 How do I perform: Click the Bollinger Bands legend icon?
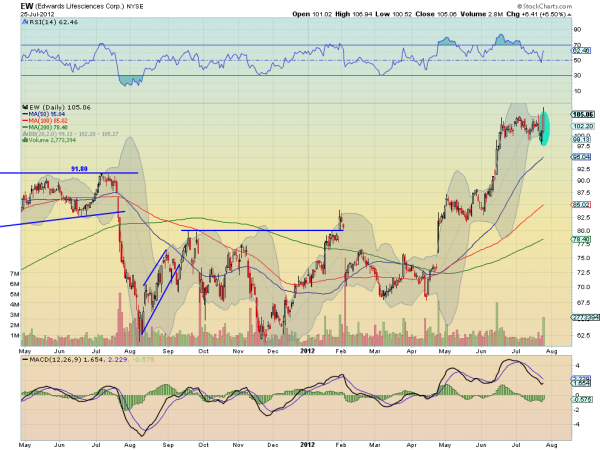tap(25, 134)
